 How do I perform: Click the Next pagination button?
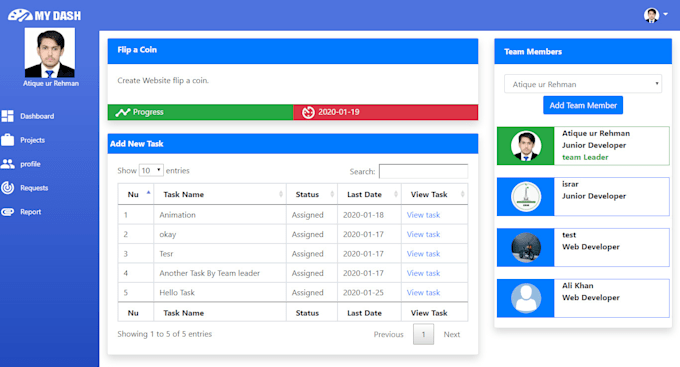[x=451, y=334]
